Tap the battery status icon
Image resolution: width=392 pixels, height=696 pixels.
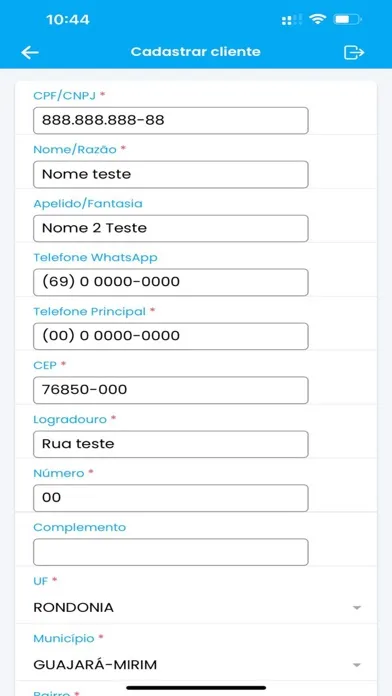click(x=348, y=20)
